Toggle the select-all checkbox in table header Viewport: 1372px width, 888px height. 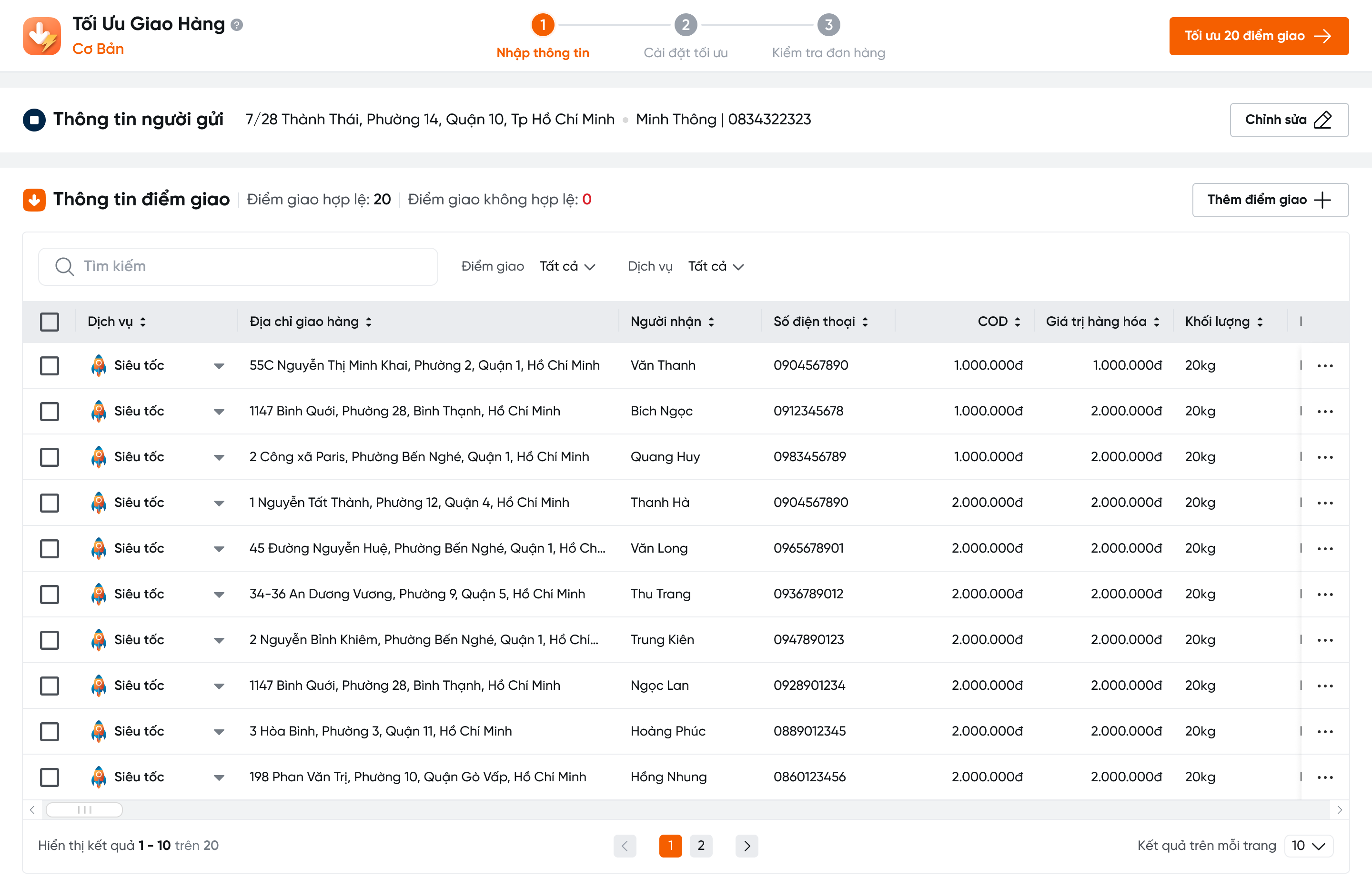tap(50, 321)
